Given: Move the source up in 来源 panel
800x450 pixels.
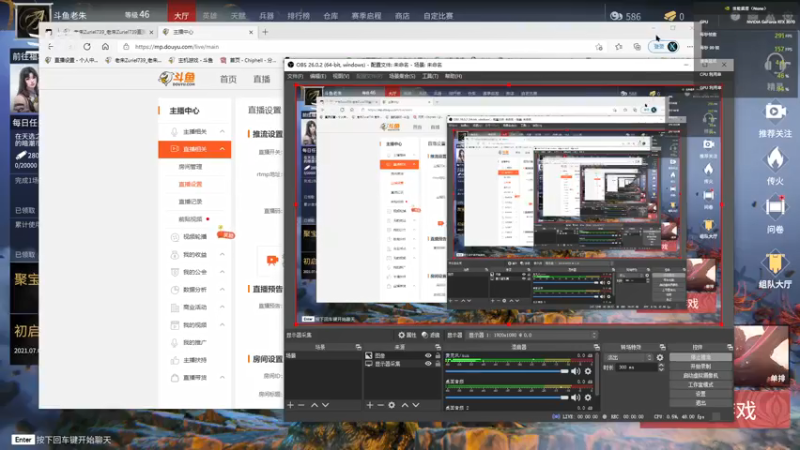Looking at the screenshot, I should tap(405, 405).
